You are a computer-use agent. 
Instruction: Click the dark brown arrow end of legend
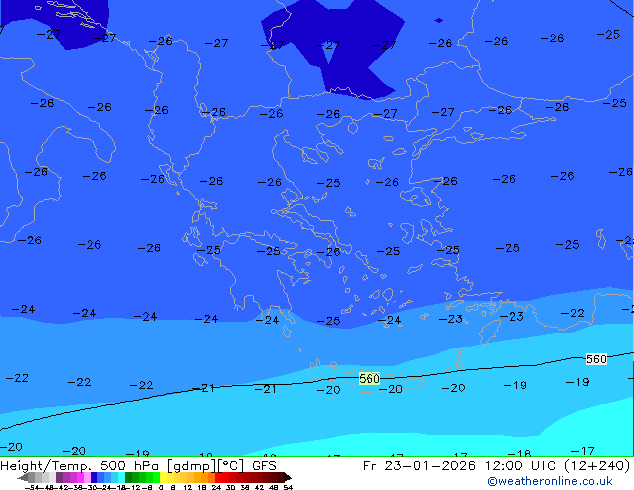[x=288, y=477]
